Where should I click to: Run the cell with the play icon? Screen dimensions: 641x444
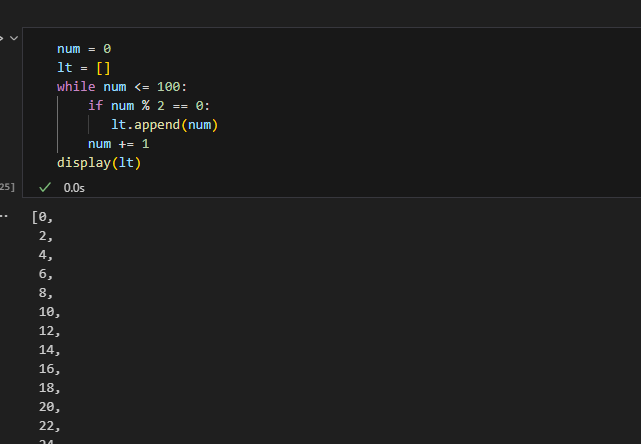click(2, 38)
